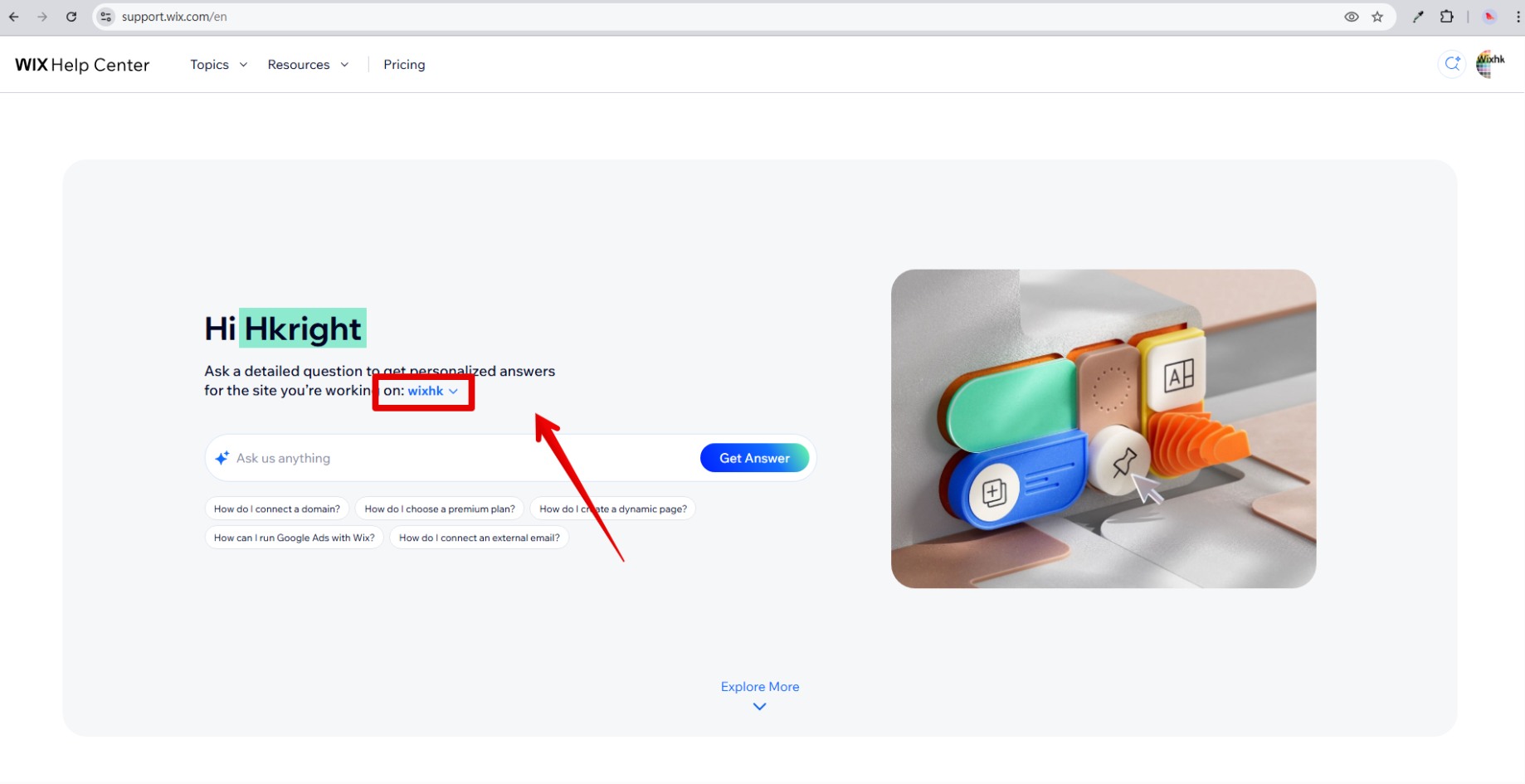Bookmark this page with the star icon
Screen dimensions: 1525x784
point(1377,17)
